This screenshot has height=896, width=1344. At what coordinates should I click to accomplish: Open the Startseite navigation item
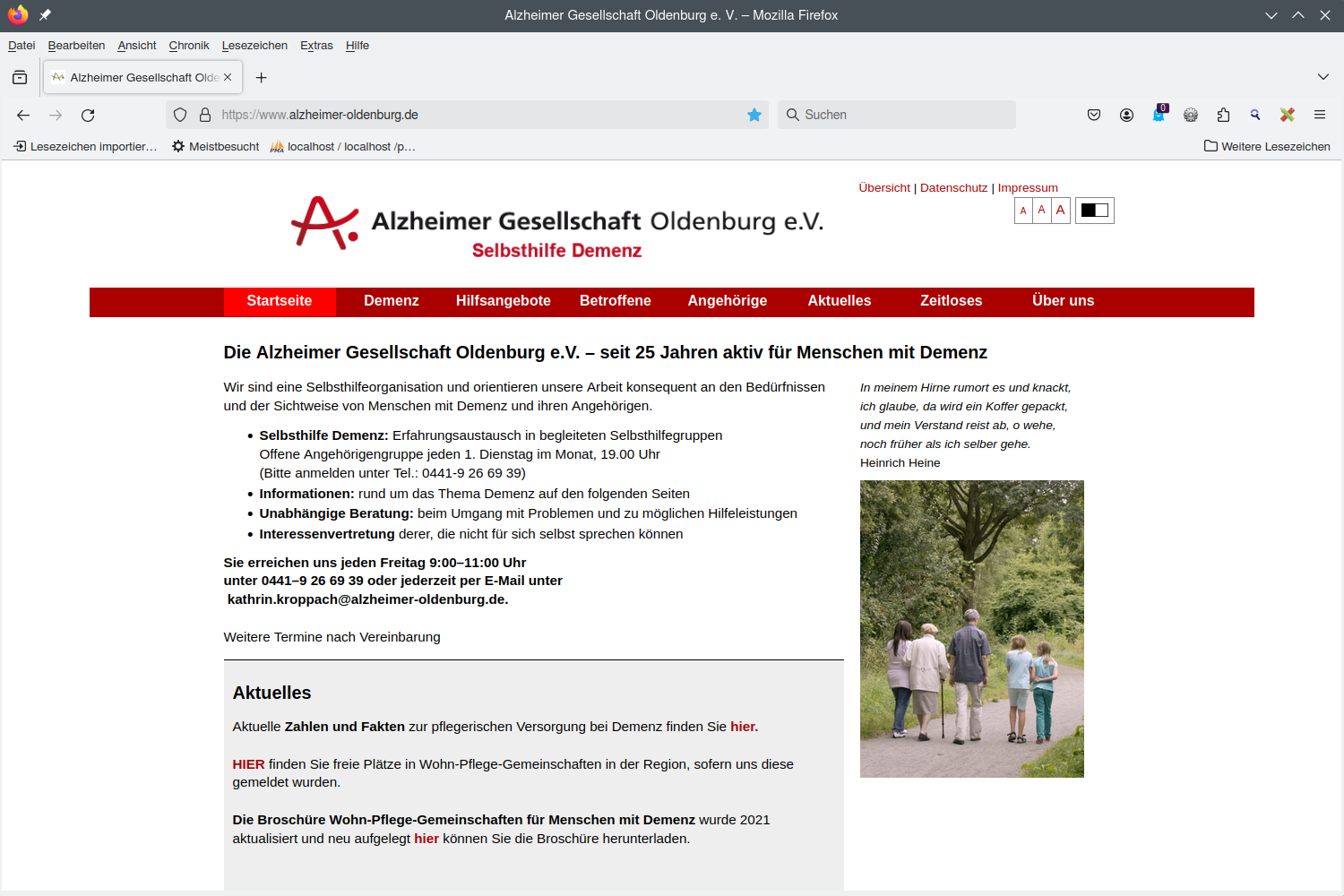click(x=280, y=301)
